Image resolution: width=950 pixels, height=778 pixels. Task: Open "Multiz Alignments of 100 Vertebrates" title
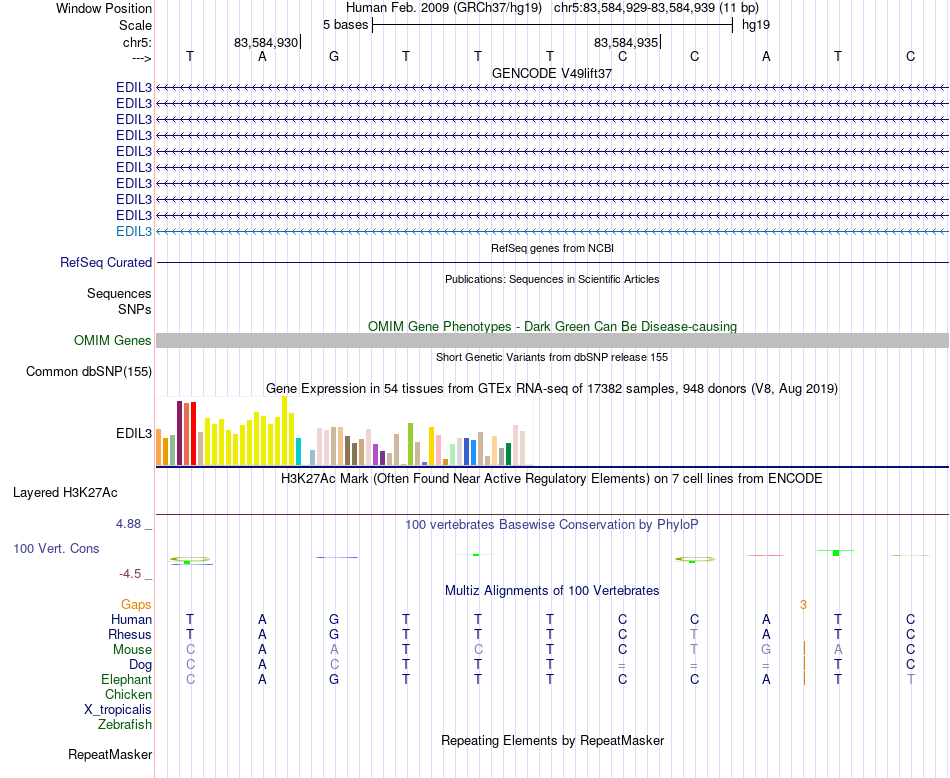(x=552, y=591)
